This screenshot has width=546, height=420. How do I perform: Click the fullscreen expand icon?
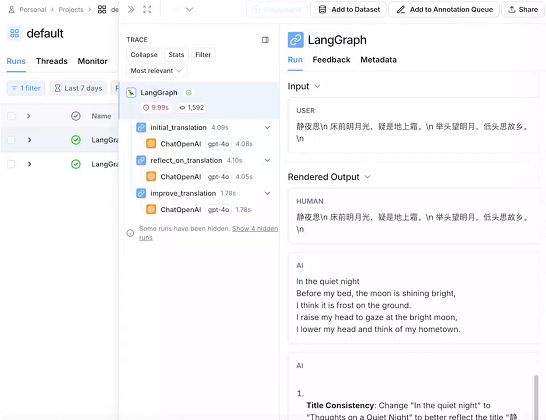click(x=147, y=9)
